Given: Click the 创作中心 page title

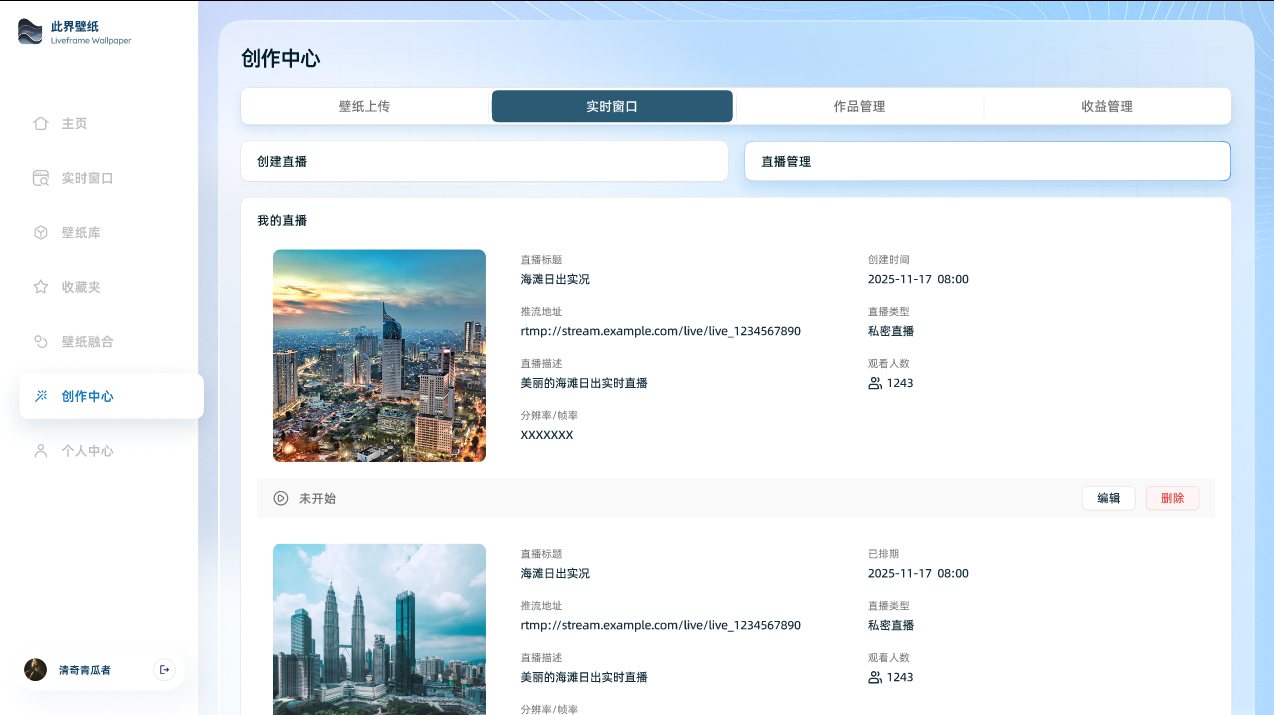Looking at the screenshot, I should pyautogui.click(x=281, y=58).
